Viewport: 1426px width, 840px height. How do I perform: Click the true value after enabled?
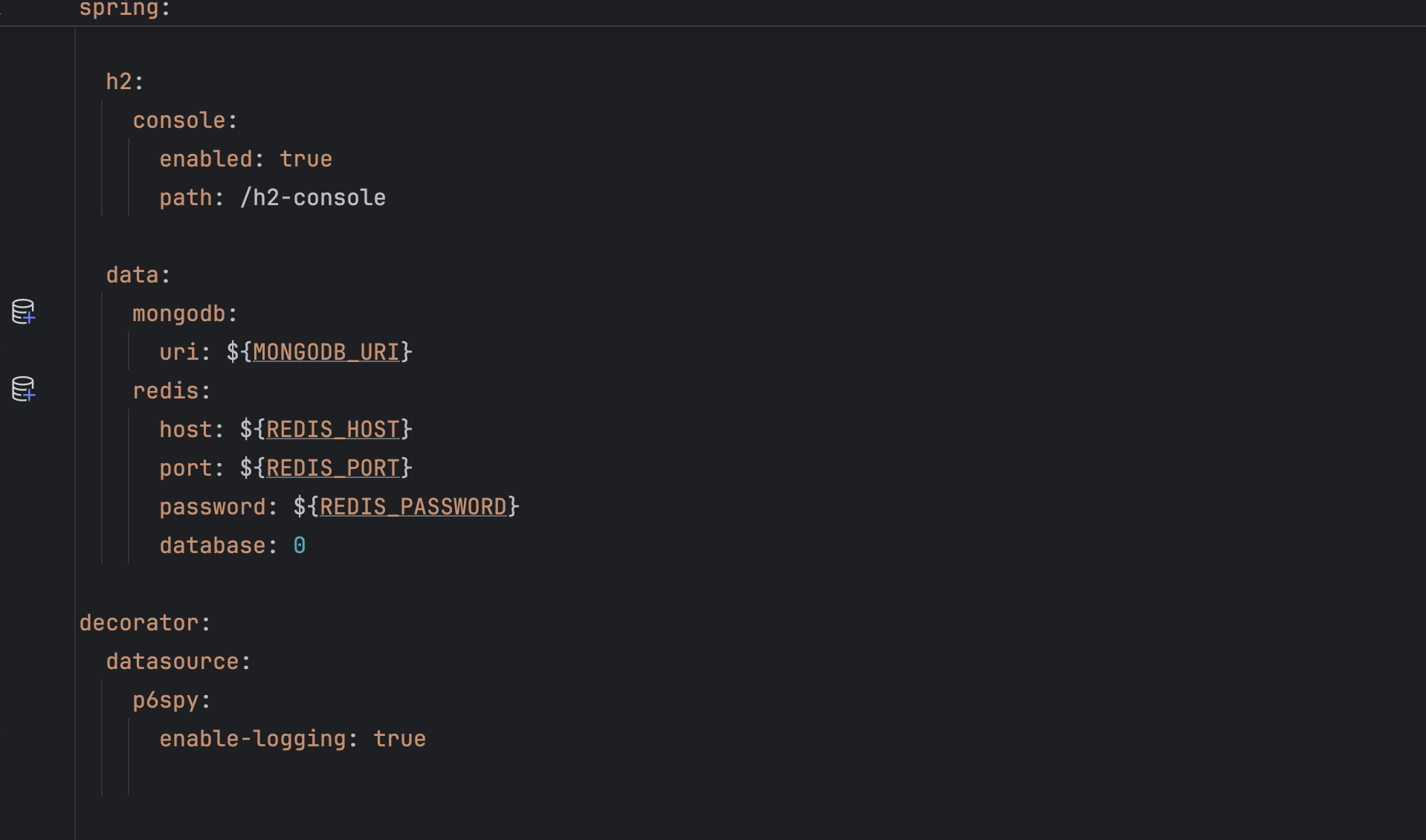(x=306, y=158)
